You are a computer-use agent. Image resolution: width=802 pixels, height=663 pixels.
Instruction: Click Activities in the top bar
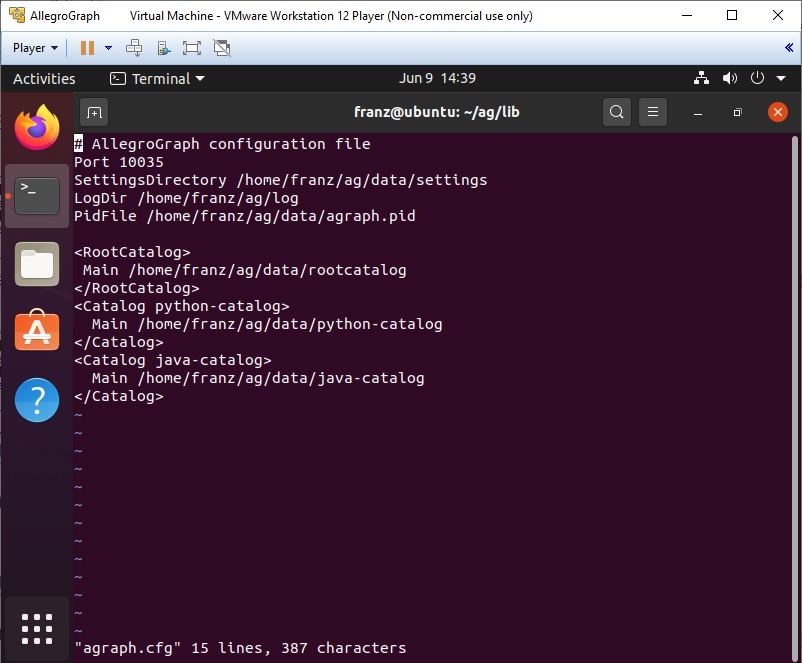pos(44,78)
